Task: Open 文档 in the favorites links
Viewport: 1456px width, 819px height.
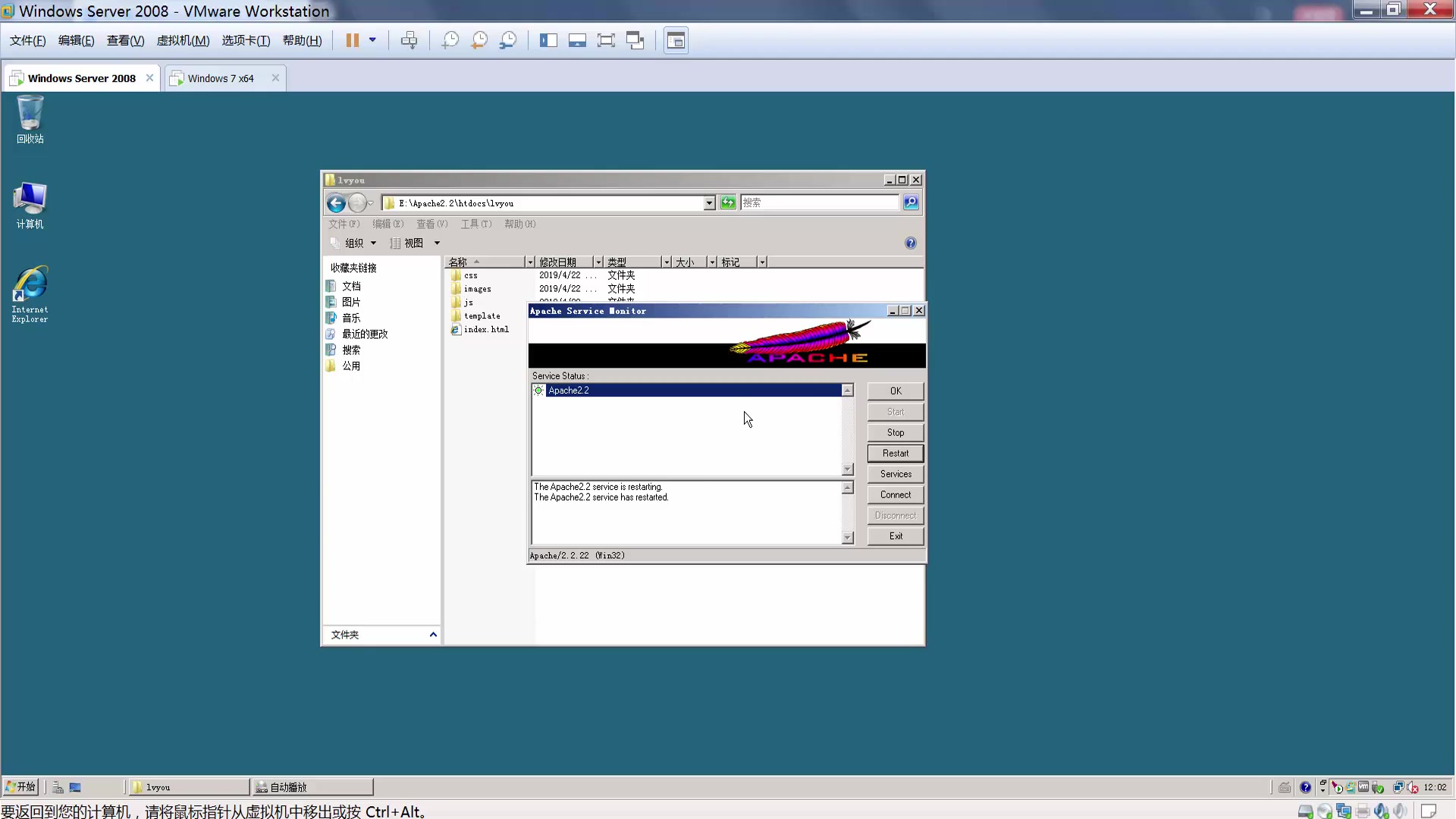Action: (351, 286)
